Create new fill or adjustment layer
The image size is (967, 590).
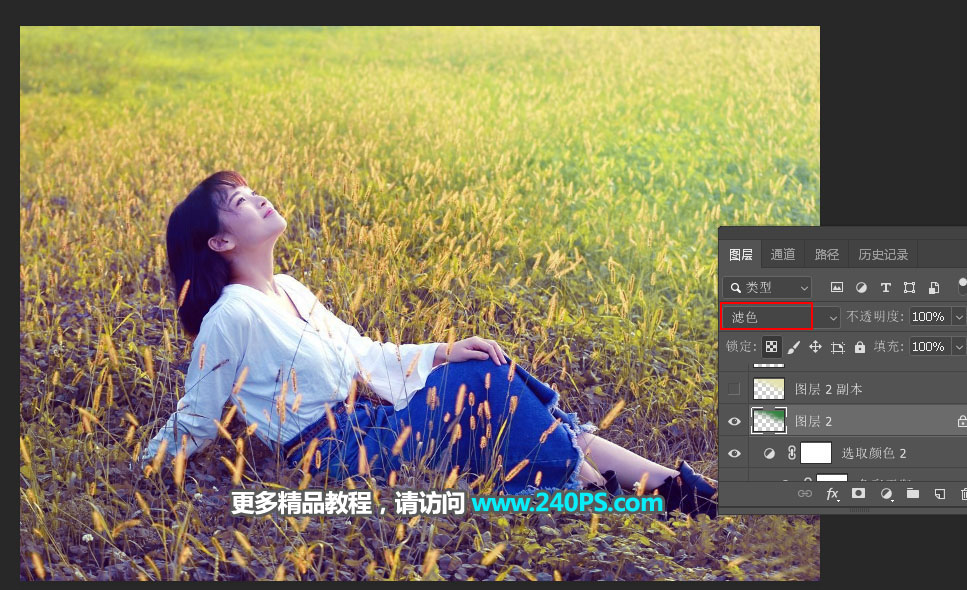[x=886, y=494]
